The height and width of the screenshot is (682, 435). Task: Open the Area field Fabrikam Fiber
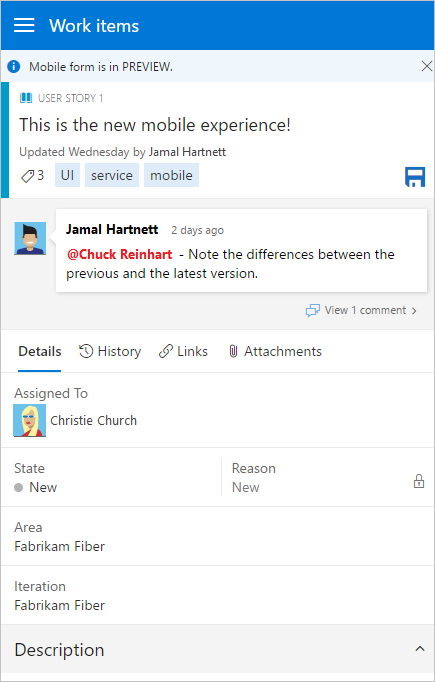click(x=218, y=536)
